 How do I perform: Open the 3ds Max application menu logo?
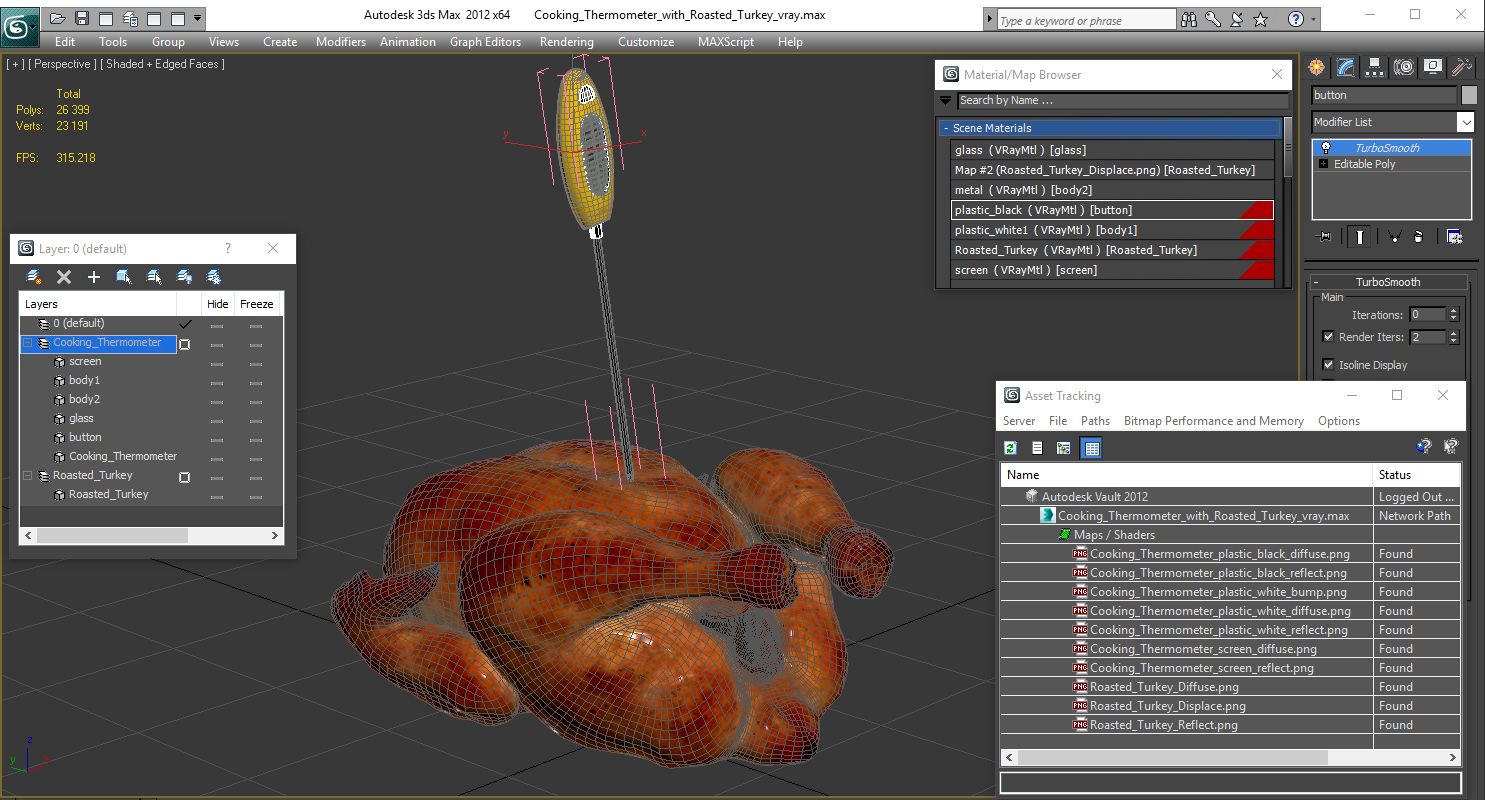click(20, 26)
